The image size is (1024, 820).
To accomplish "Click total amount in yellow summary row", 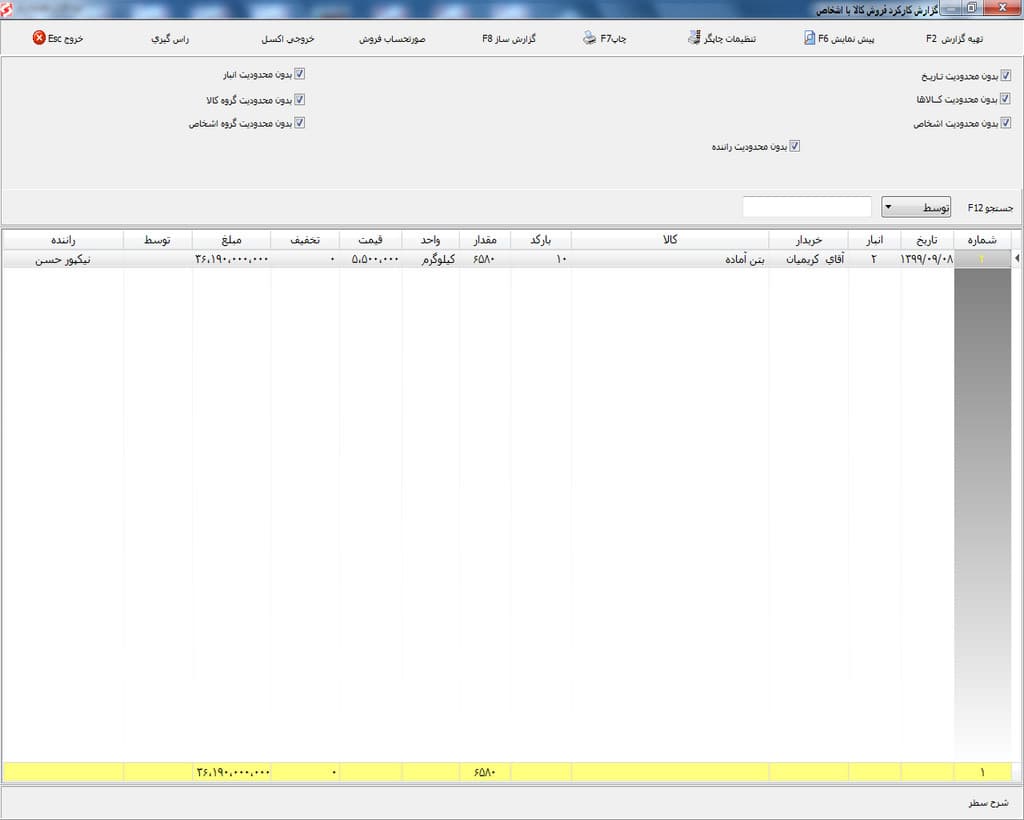I will [x=232, y=772].
